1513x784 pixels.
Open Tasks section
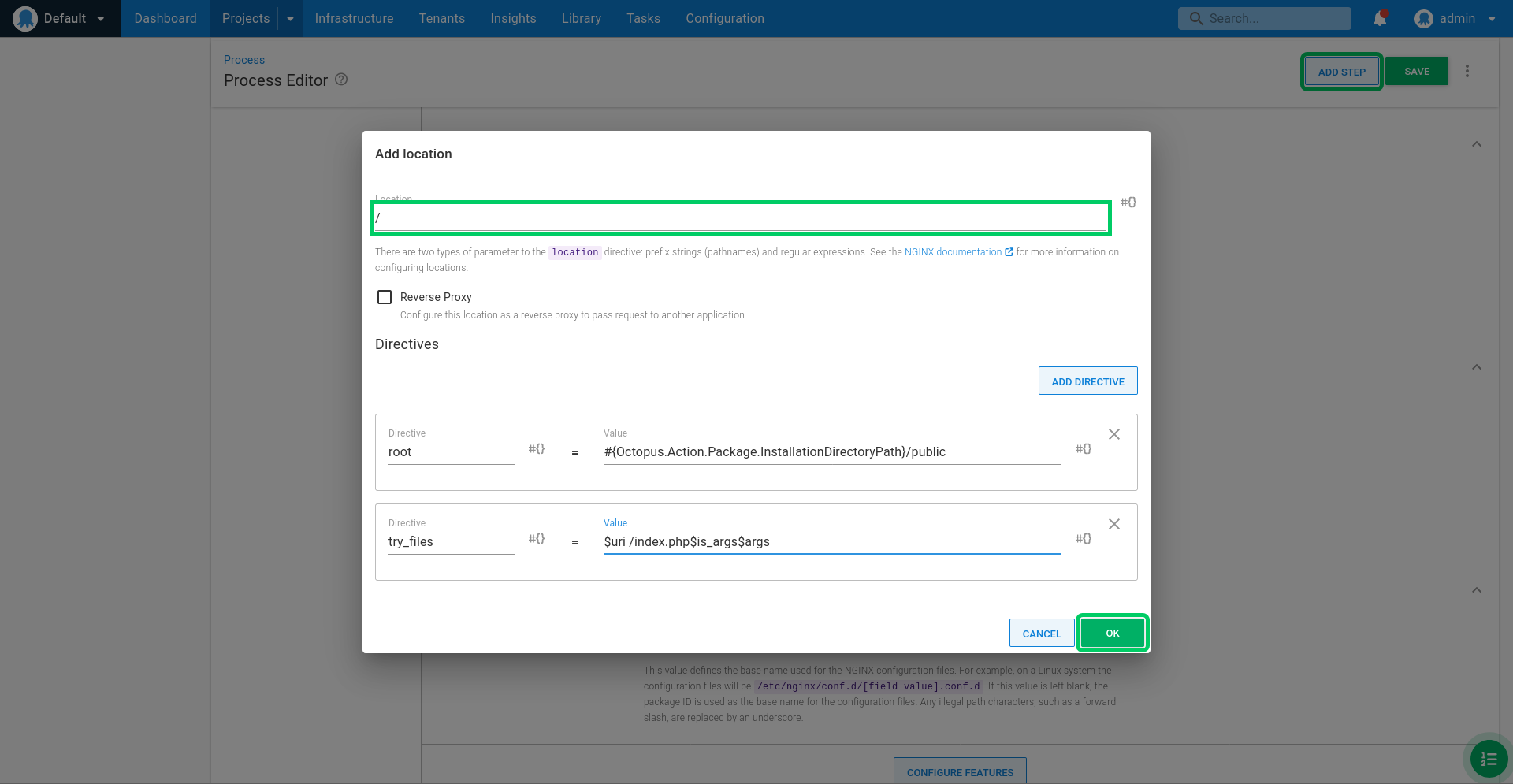coord(644,18)
